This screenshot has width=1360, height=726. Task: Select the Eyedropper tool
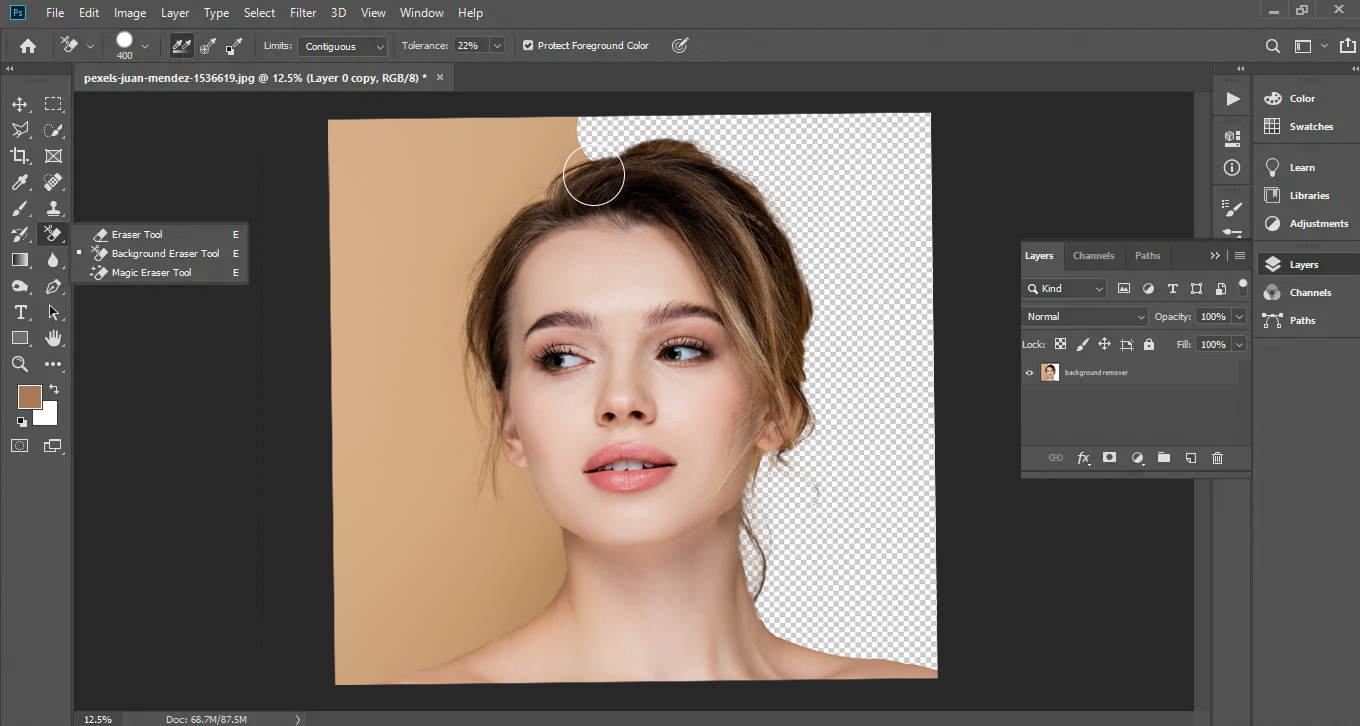[x=20, y=182]
